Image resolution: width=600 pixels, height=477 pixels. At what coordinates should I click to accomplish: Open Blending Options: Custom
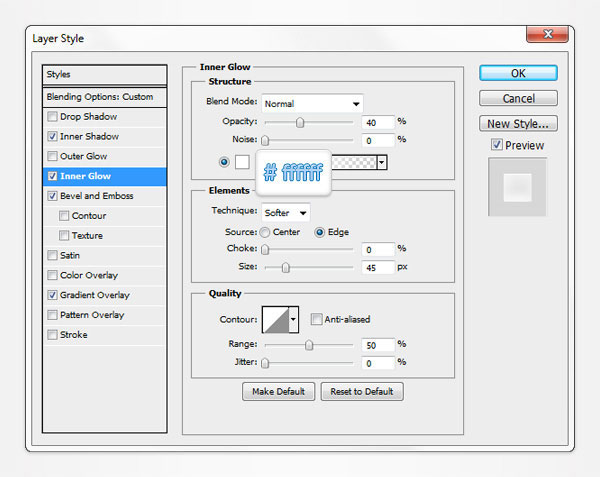point(104,97)
